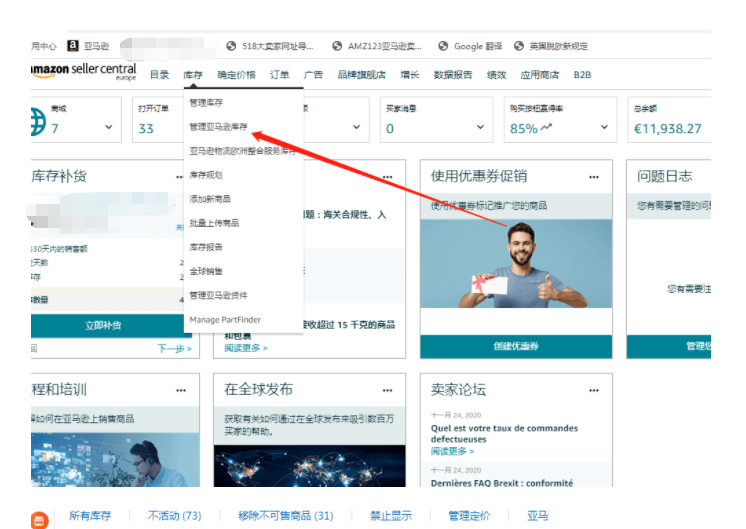Open forum post Dernières FAQ Brexit : conformité
The height and width of the screenshot is (529, 746).
(x=502, y=483)
